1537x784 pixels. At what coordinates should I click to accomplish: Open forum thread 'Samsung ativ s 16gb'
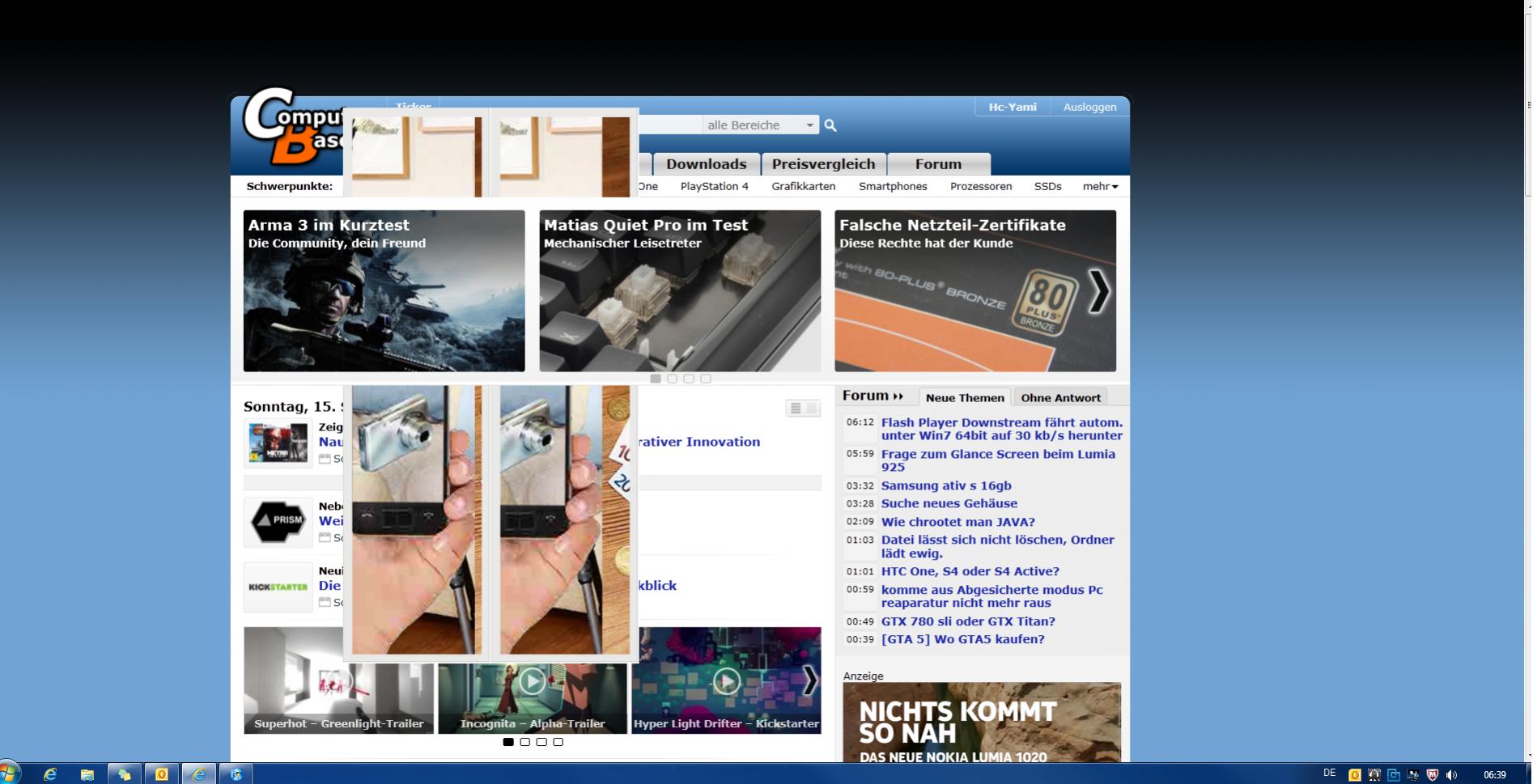(x=946, y=485)
